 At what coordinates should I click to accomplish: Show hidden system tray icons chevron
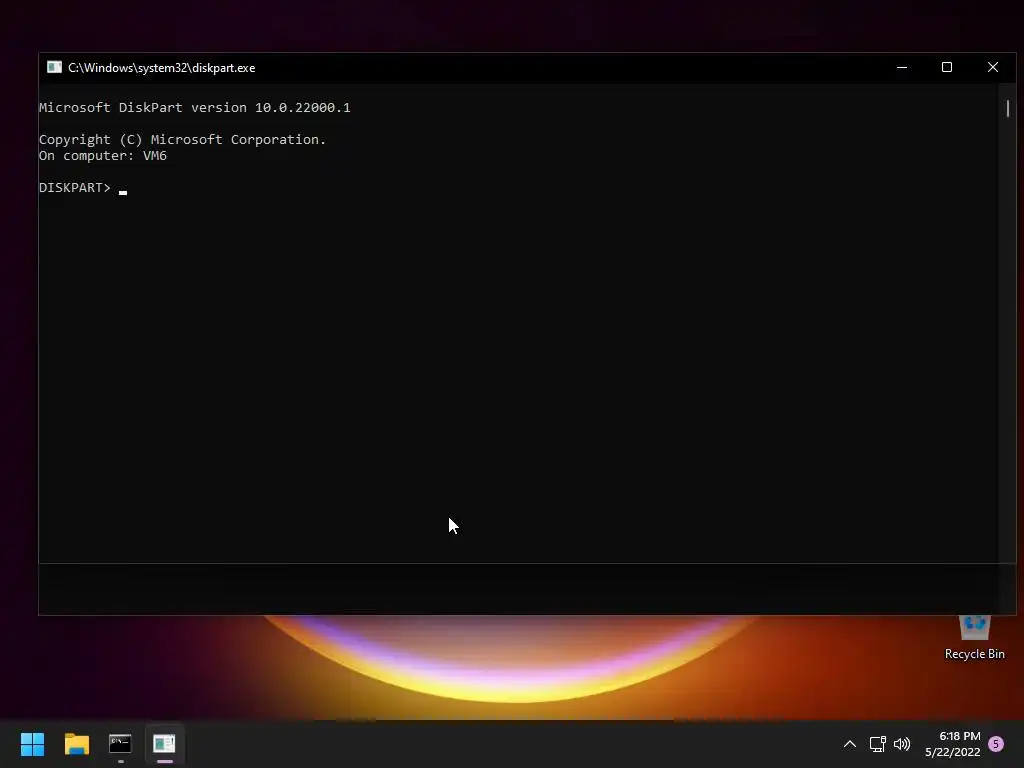(x=850, y=744)
